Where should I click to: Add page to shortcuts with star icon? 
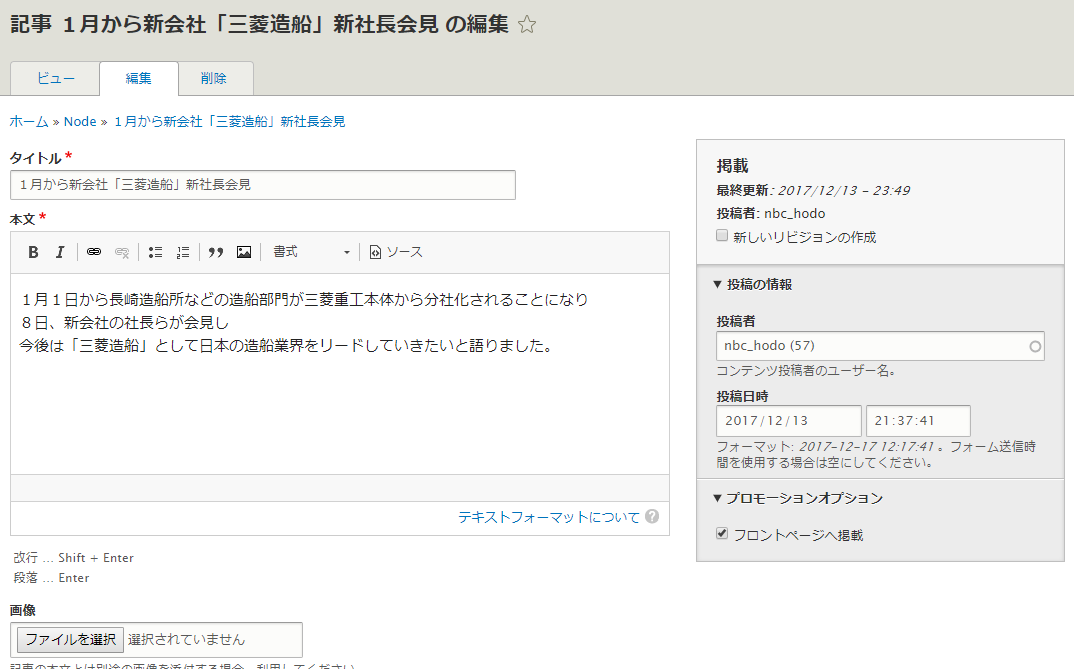click(527, 25)
